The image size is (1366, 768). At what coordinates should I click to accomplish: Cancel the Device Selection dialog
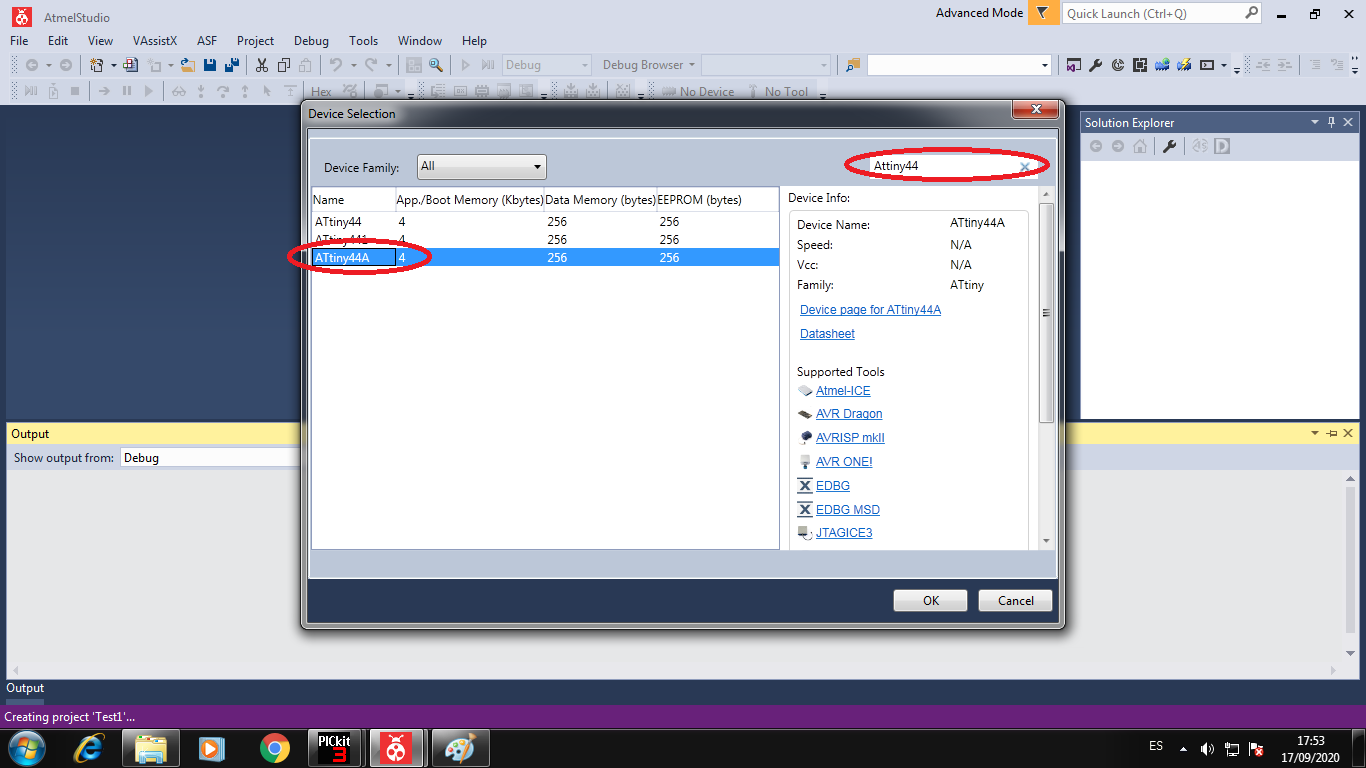1015,601
